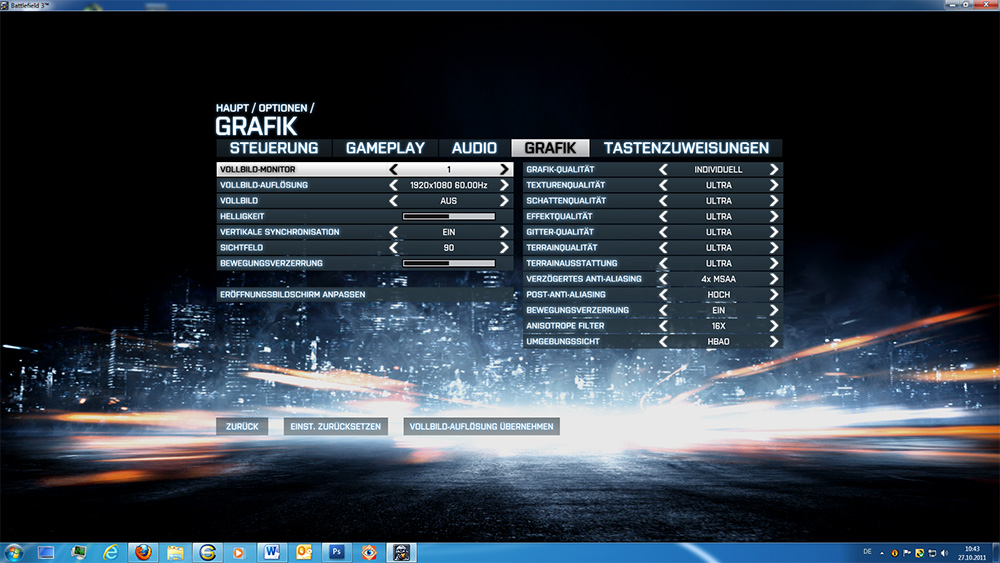
Task: Open the Tastenzuweisungen tab
Action: pos(686,148)
